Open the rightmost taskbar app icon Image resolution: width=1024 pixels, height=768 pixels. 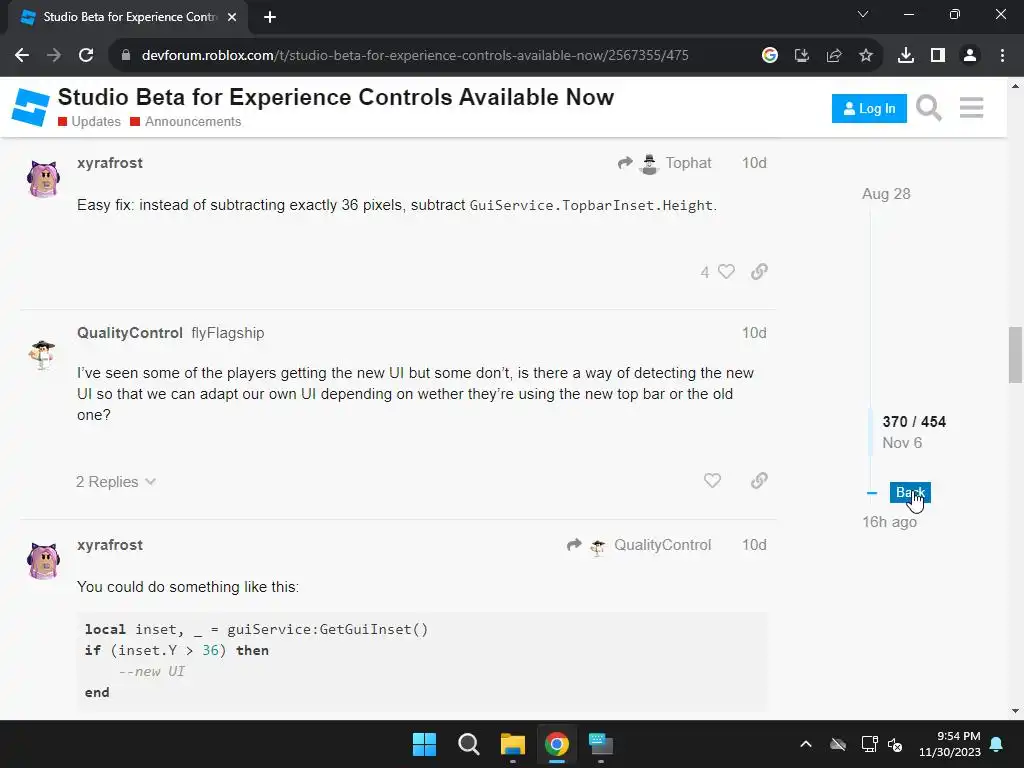tap(601, 744)
